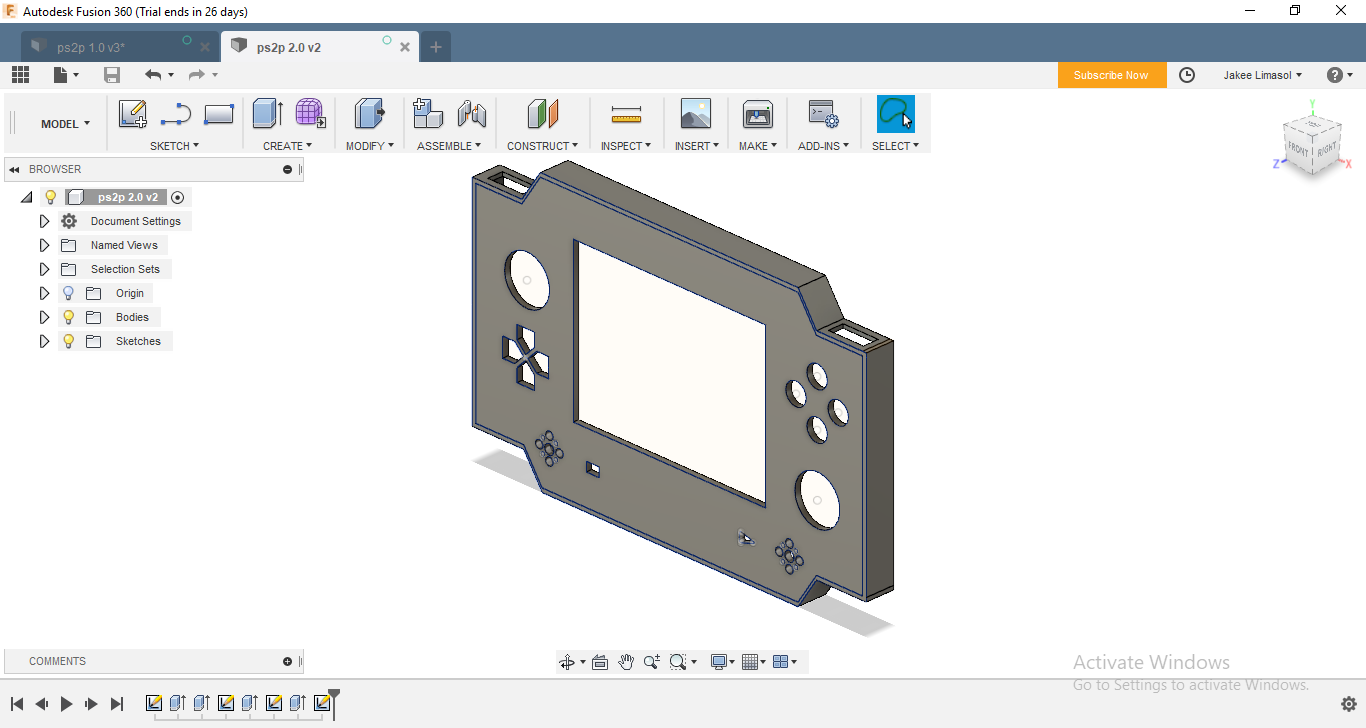The height and width of the screenshot is (728, 1366).
Task: Open the CREATE dropdown menu
Action: tap(287, 146)
